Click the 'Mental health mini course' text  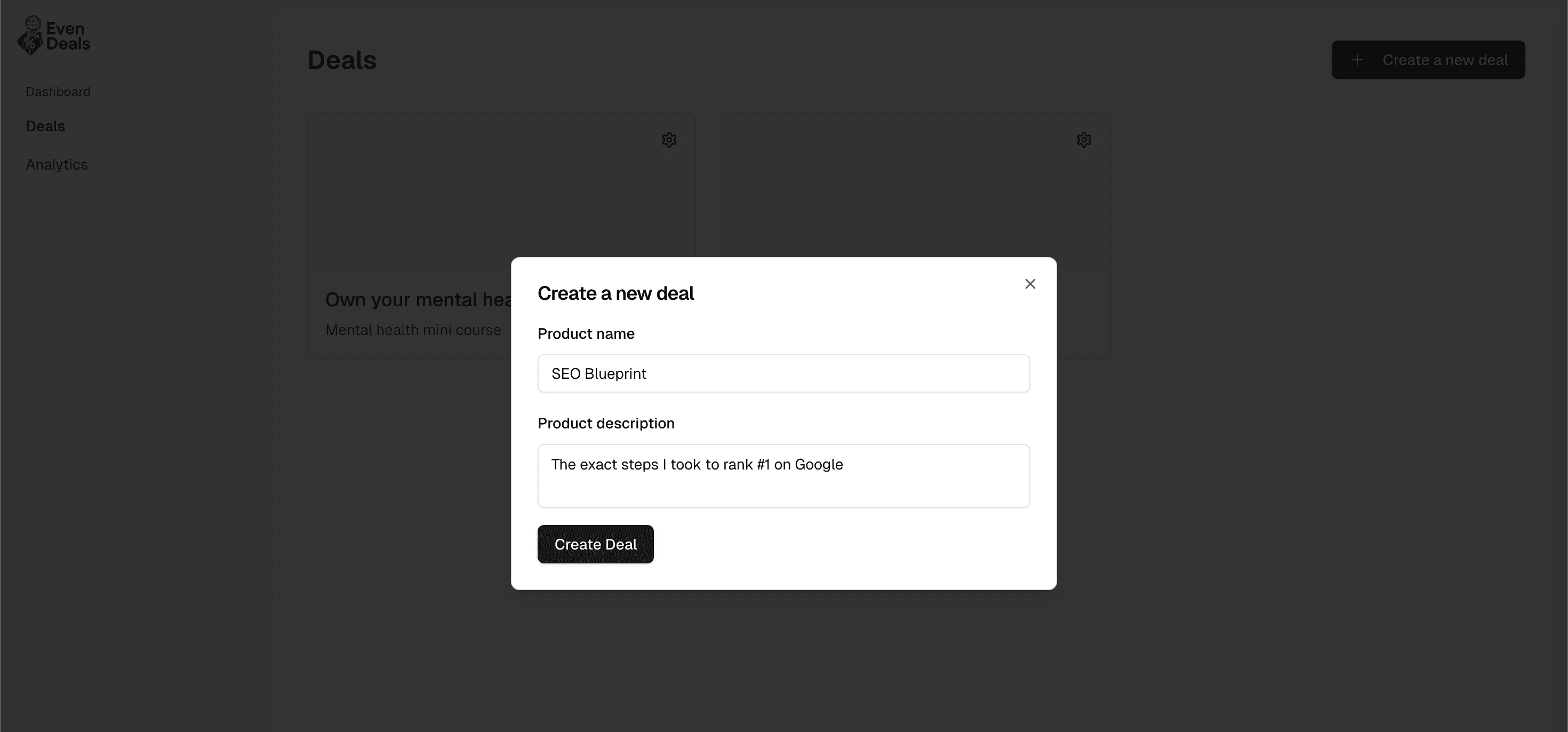(x=413, y=330)
